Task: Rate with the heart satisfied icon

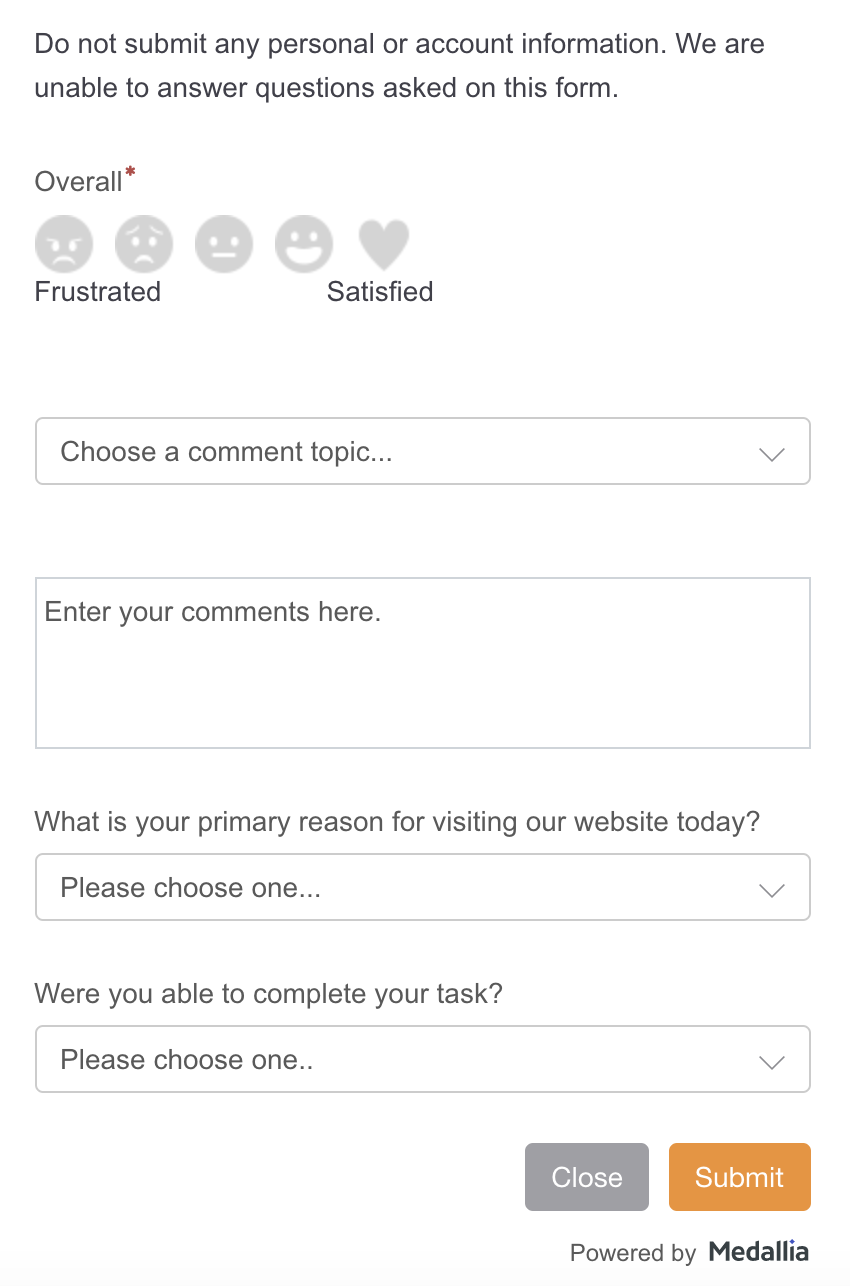Action: pyautogui.click(x=384, y=244)
